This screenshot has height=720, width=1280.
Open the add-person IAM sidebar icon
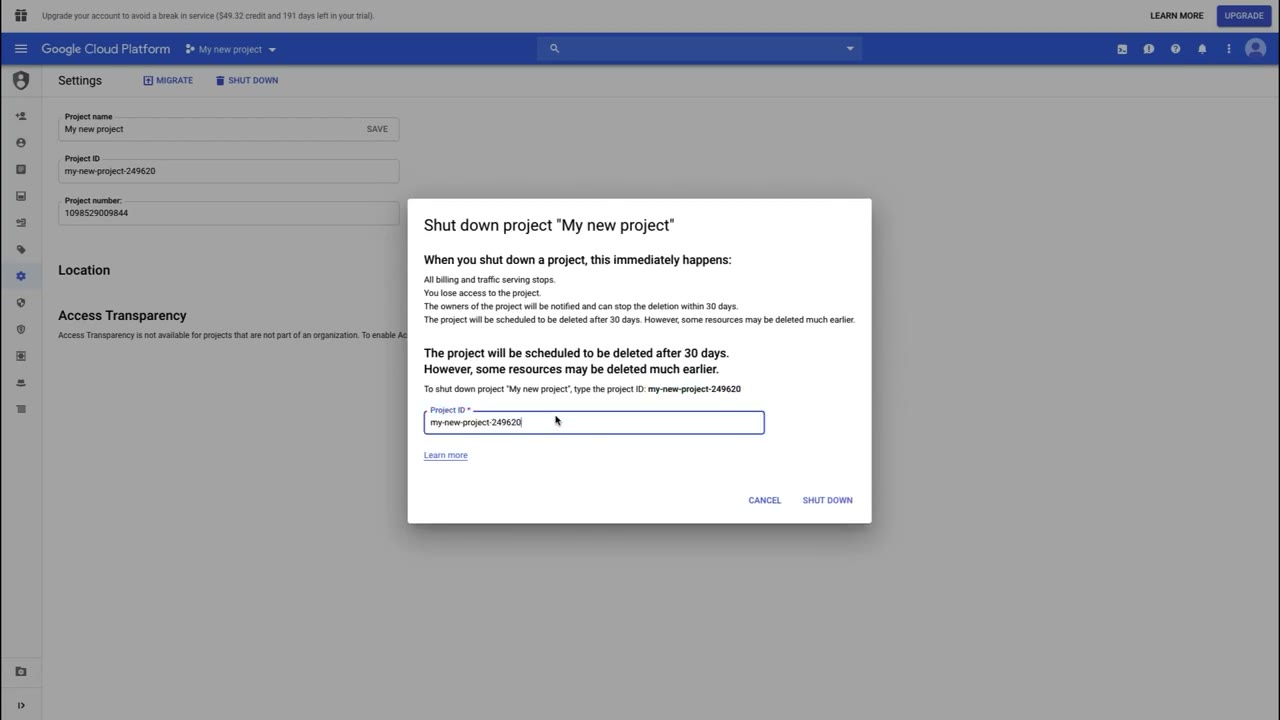(x=21, y=116)
